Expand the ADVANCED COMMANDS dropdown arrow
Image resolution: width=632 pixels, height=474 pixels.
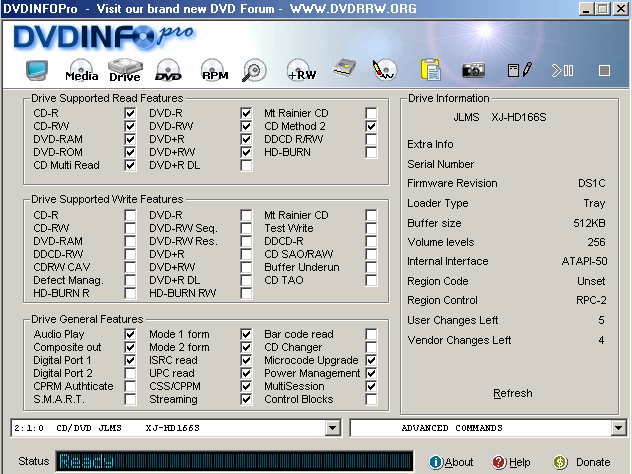coord(618,428)
